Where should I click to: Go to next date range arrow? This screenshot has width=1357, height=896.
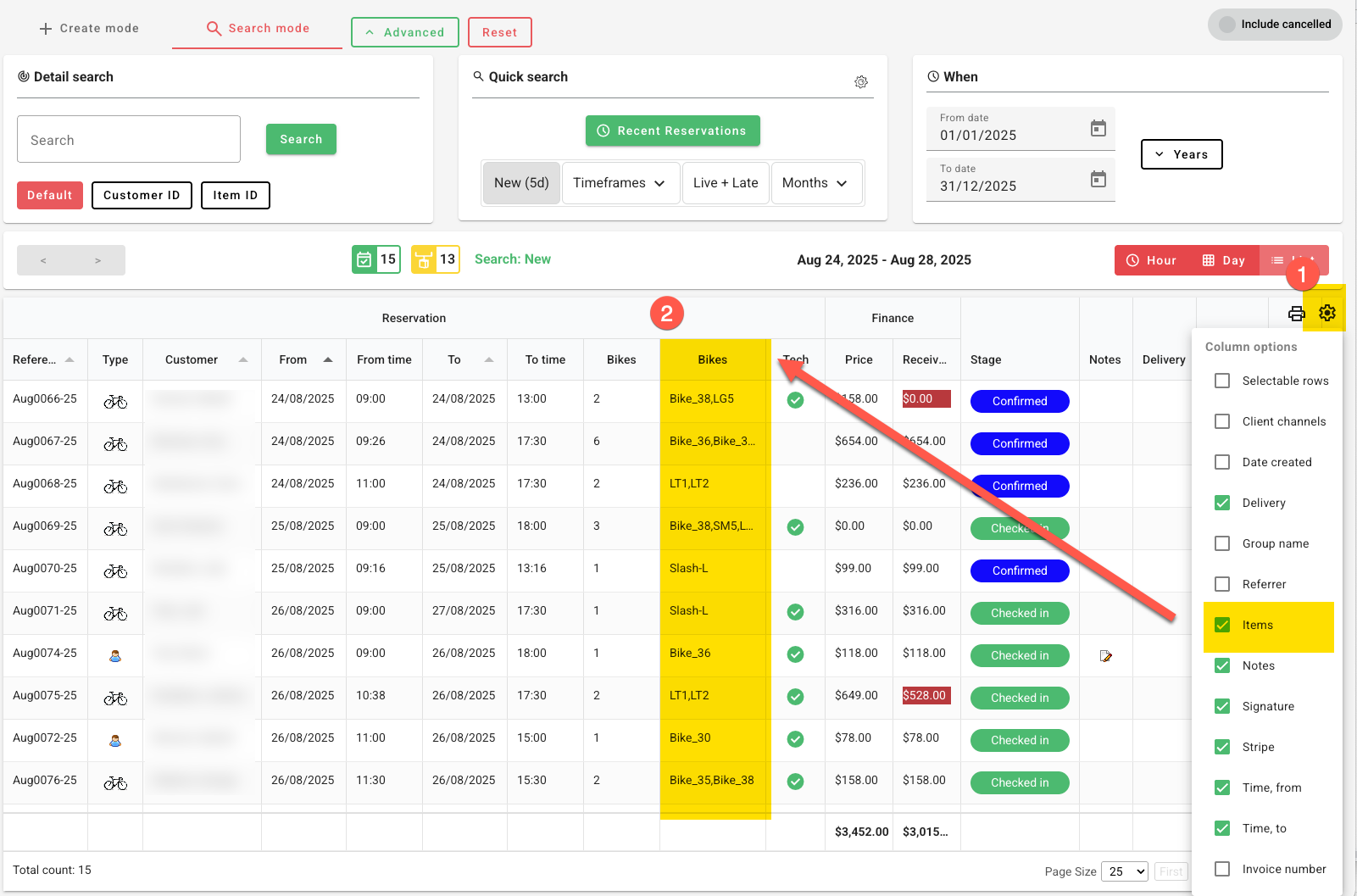[98, 260]
